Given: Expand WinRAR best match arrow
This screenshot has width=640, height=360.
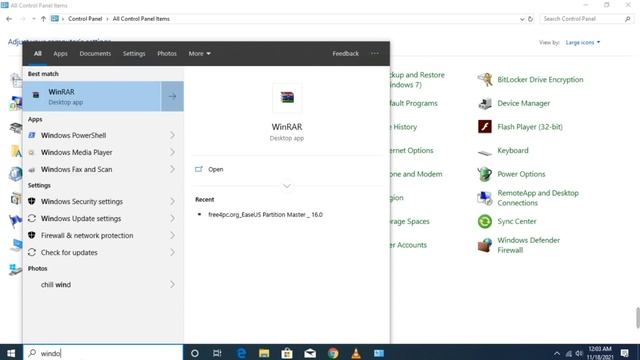Looking at the screenshot, I should [x=172, y=96].
